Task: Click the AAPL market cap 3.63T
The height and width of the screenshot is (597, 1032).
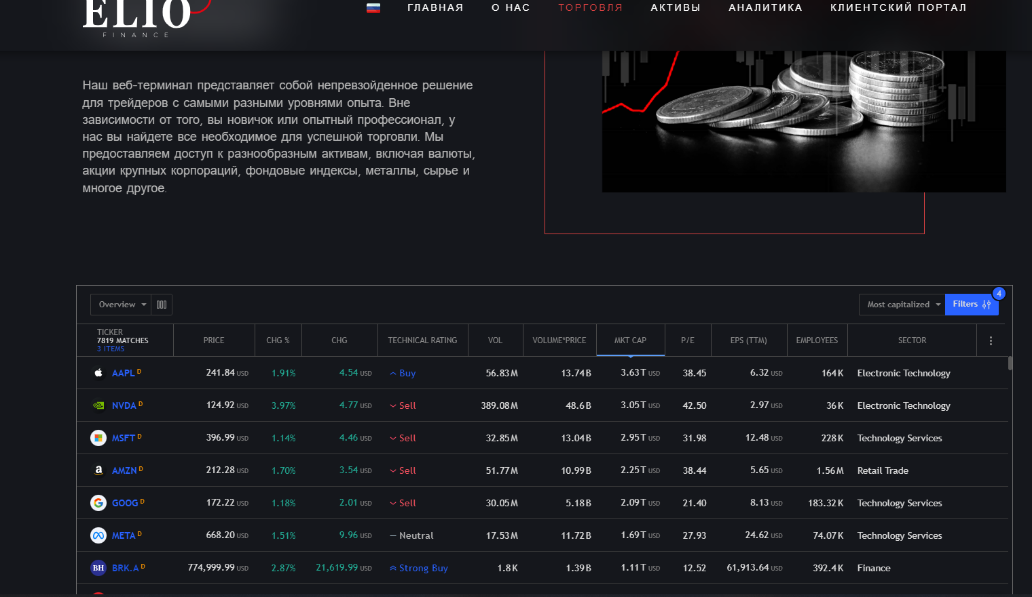Action: click(632, 373)
